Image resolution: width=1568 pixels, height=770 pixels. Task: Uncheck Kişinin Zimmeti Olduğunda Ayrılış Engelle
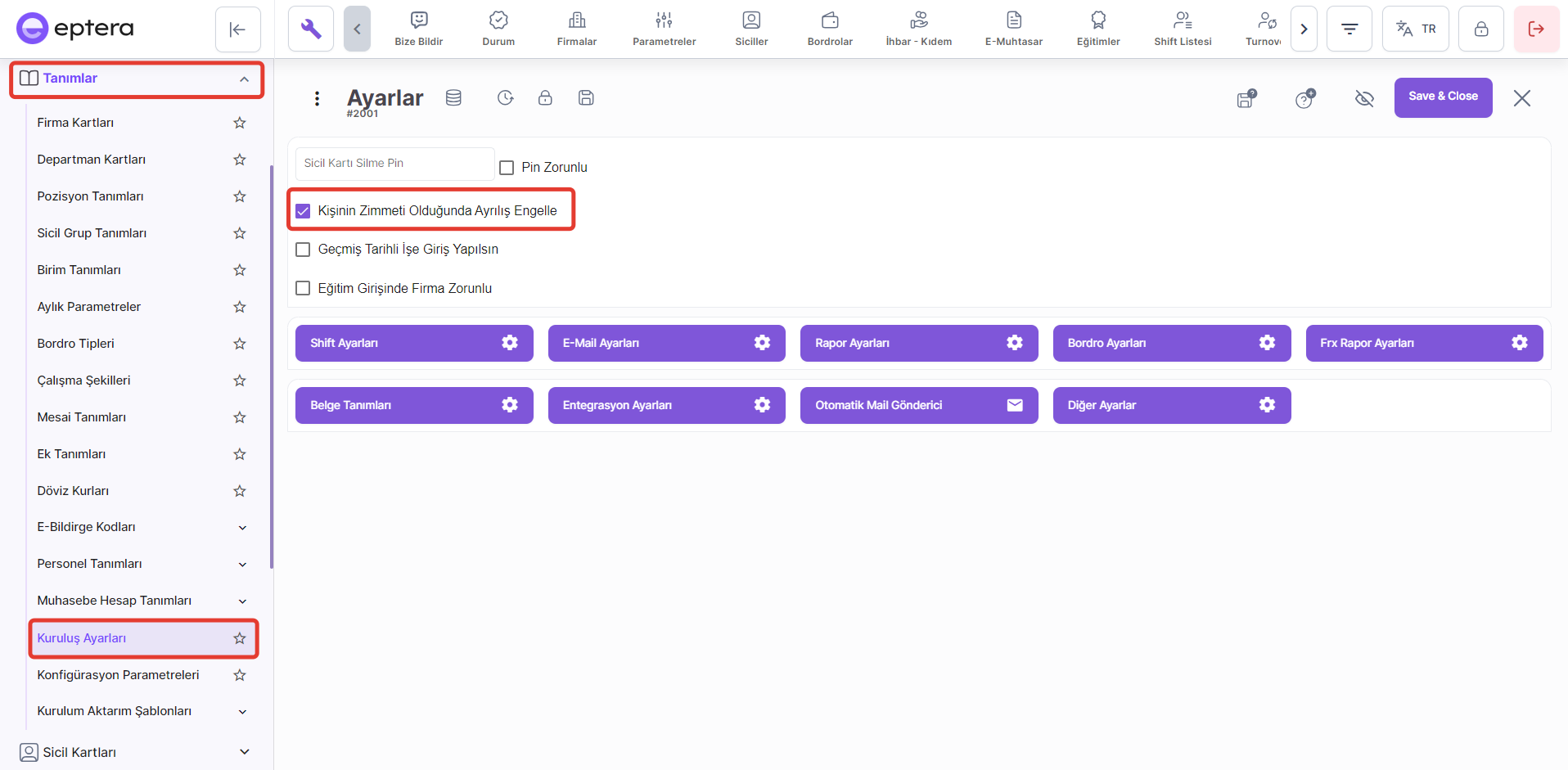point(303,211)
